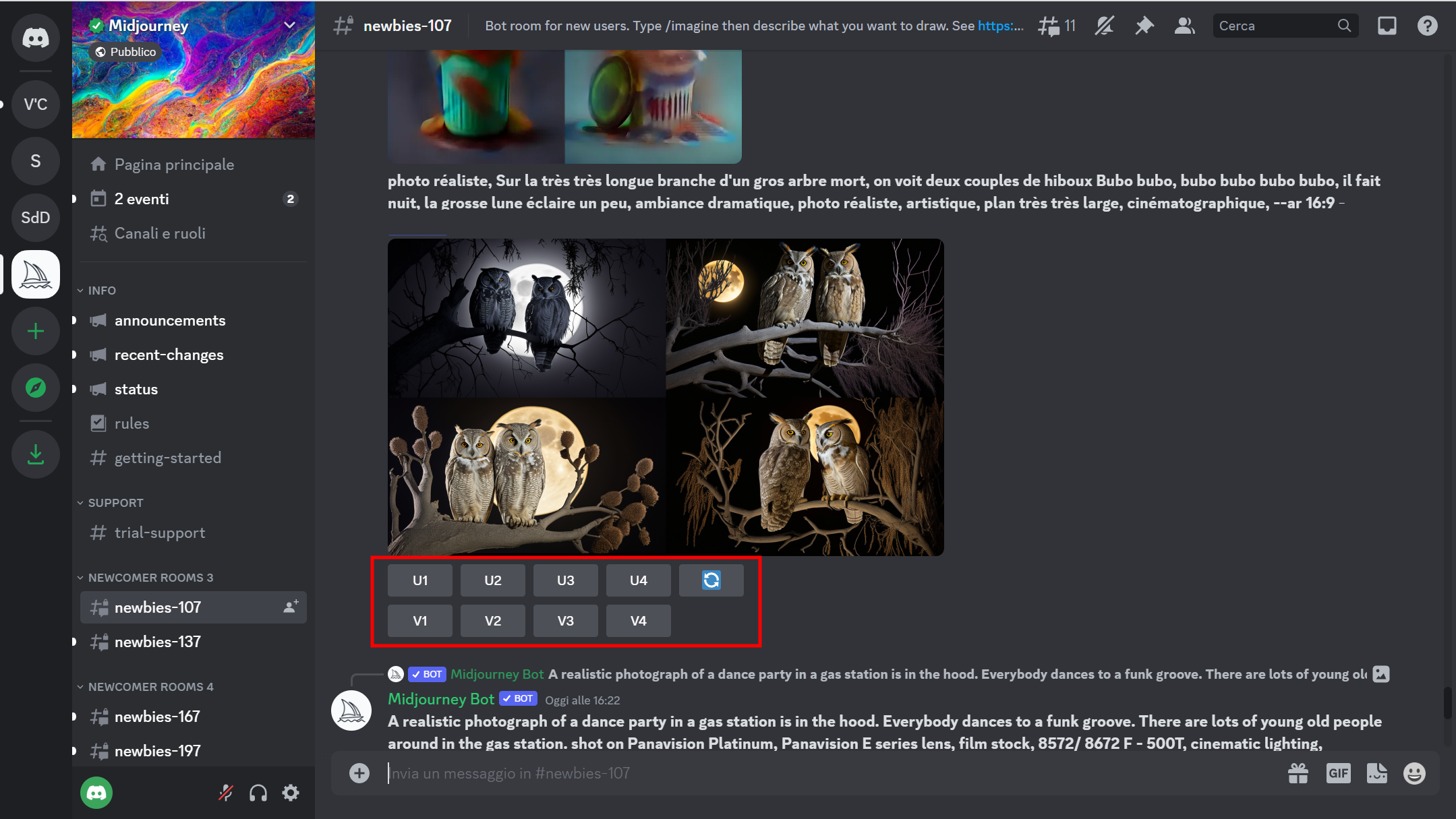Open the threads icon in header
Image resolution: width=1456 pixels, height=819 pixels.
[1049, 26]
